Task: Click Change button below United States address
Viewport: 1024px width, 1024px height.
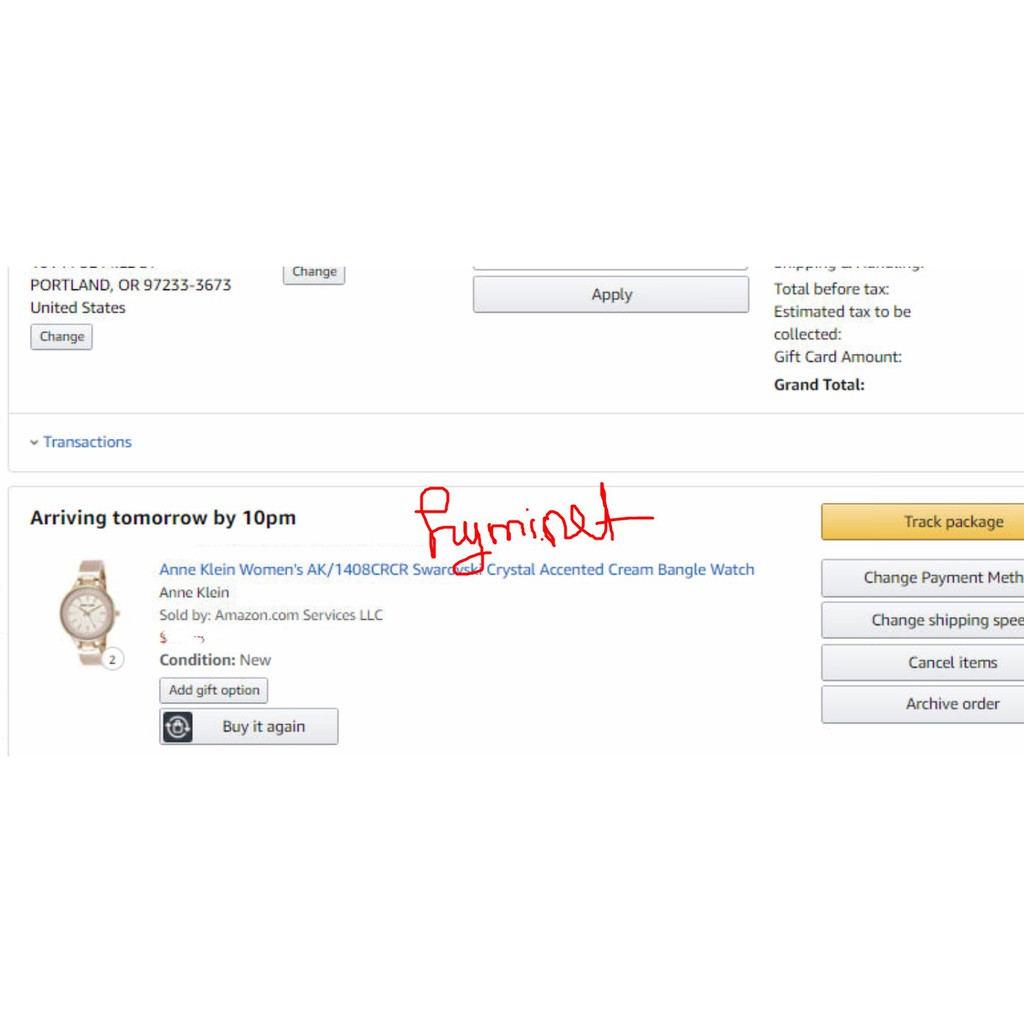Action: (x=61, y=337)
